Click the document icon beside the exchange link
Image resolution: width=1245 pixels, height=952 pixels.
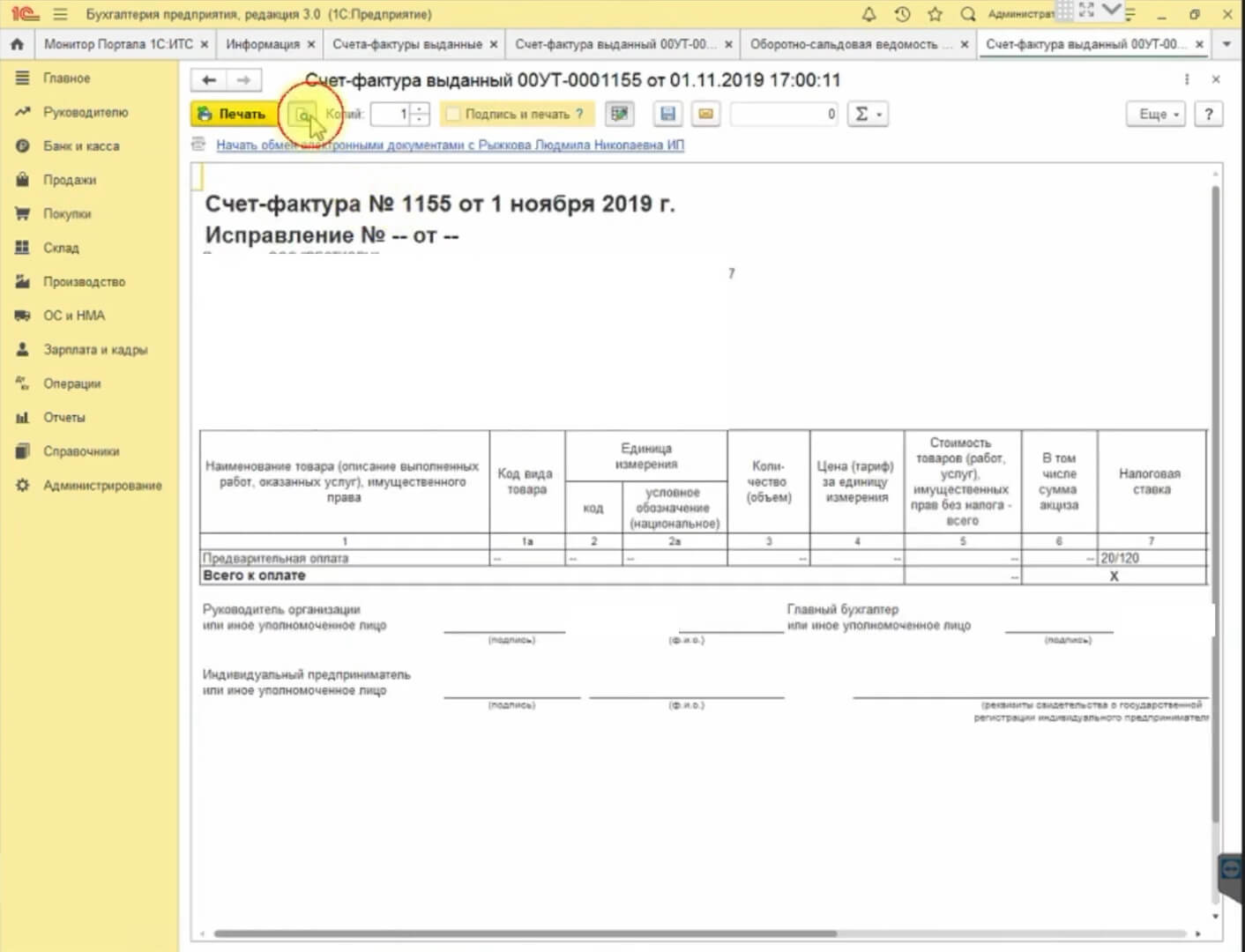coord(199,144)
